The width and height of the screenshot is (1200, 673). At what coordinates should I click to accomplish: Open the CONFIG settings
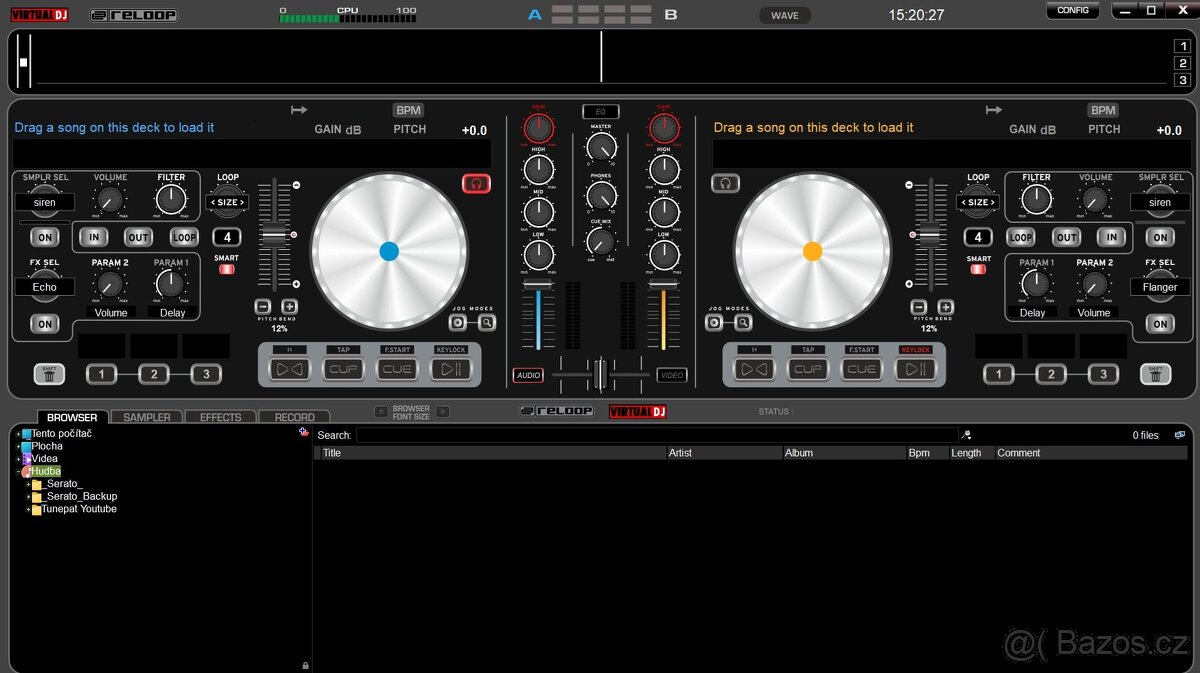(1072, 10)
